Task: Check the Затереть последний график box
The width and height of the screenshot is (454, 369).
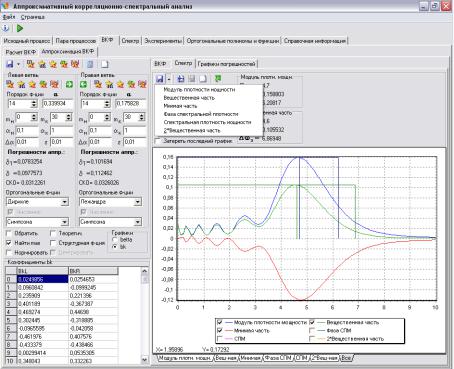Action: point(157,141)
